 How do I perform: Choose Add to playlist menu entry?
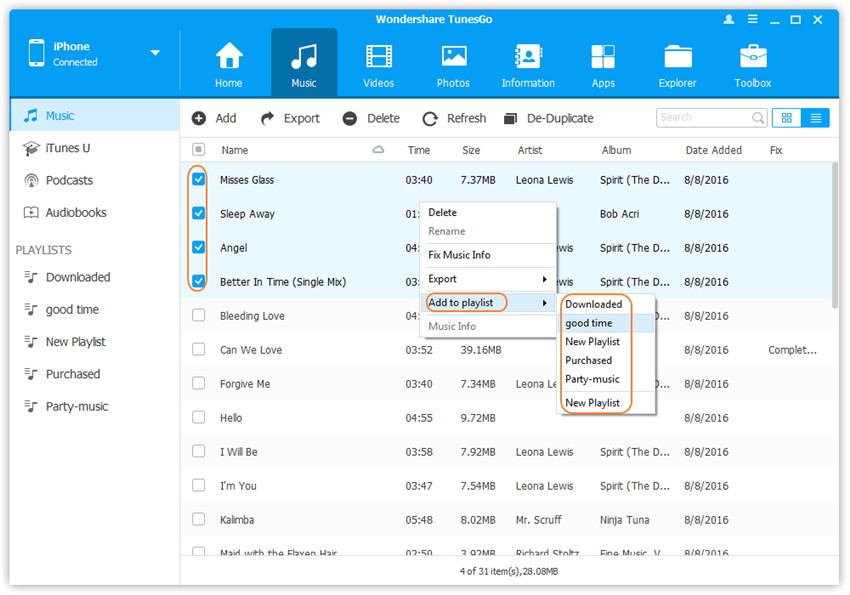coord(488,302)
